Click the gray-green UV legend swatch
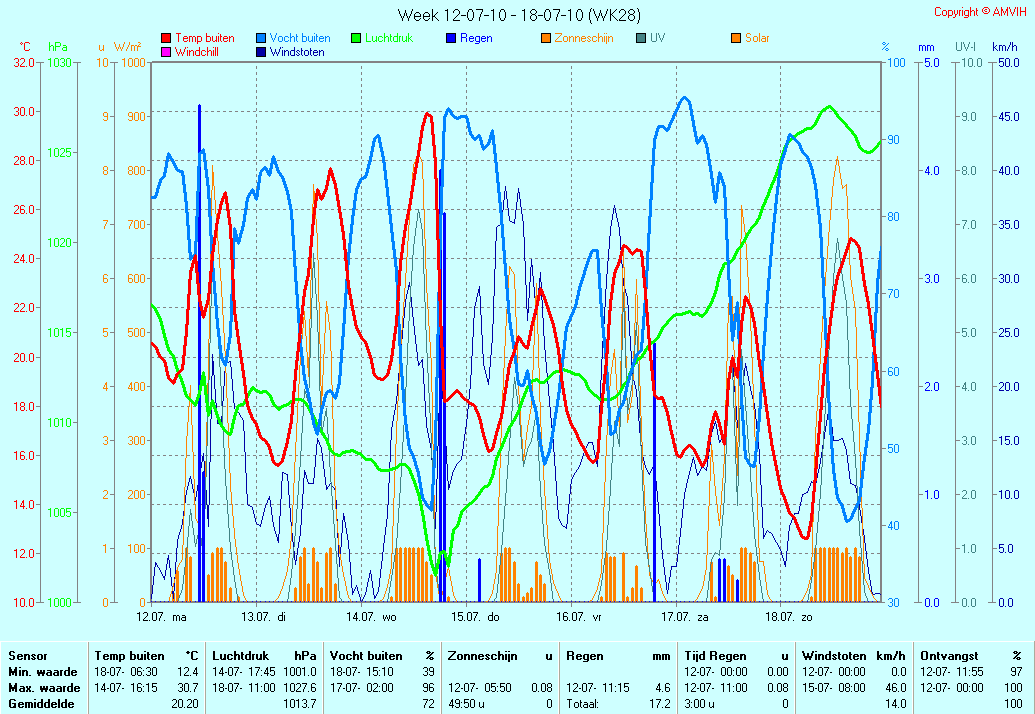The width and height of the screenshot is (1035, 714). 641,38
